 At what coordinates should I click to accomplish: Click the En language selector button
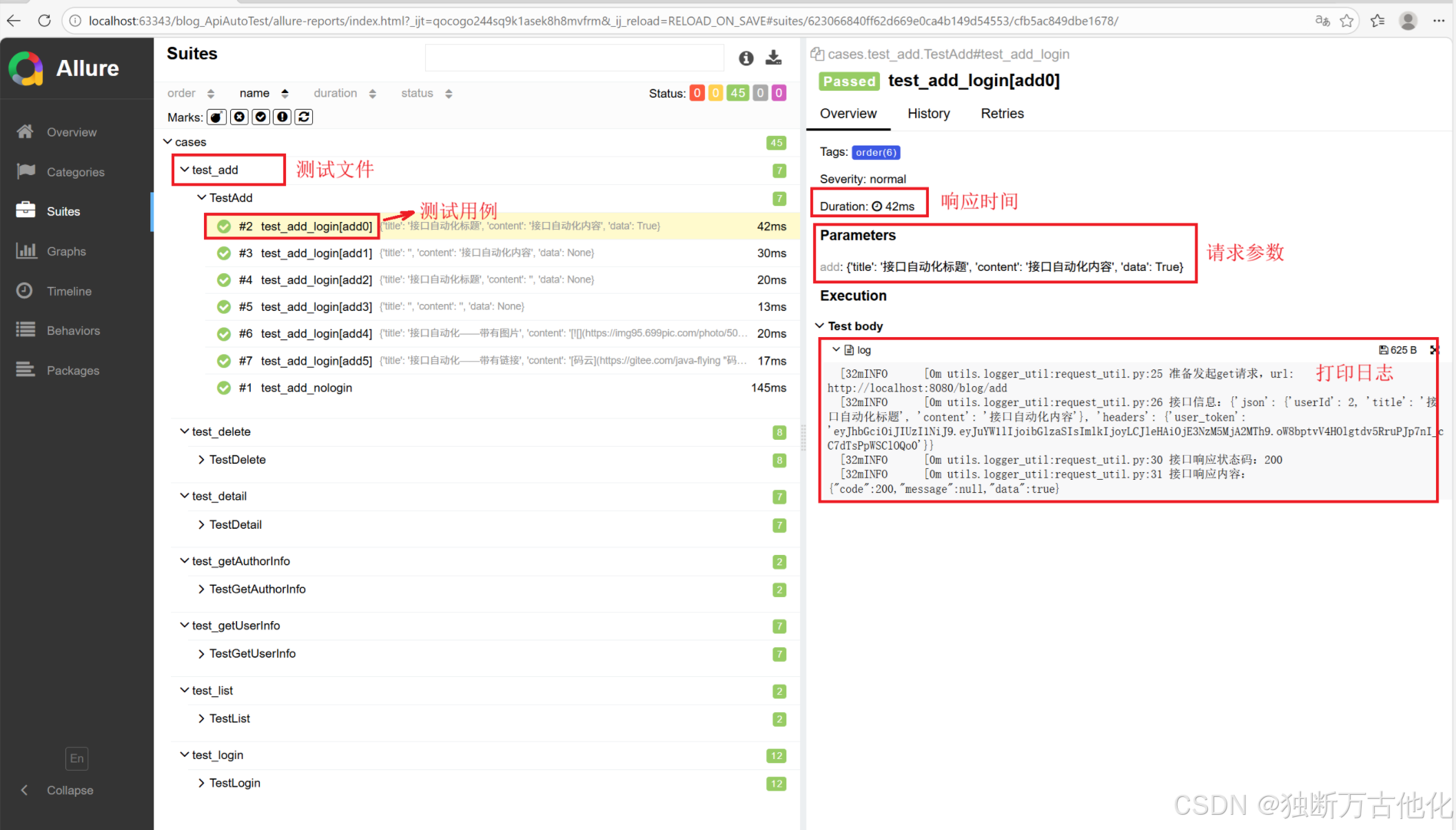pyautogui.click(x=76, y=758)
